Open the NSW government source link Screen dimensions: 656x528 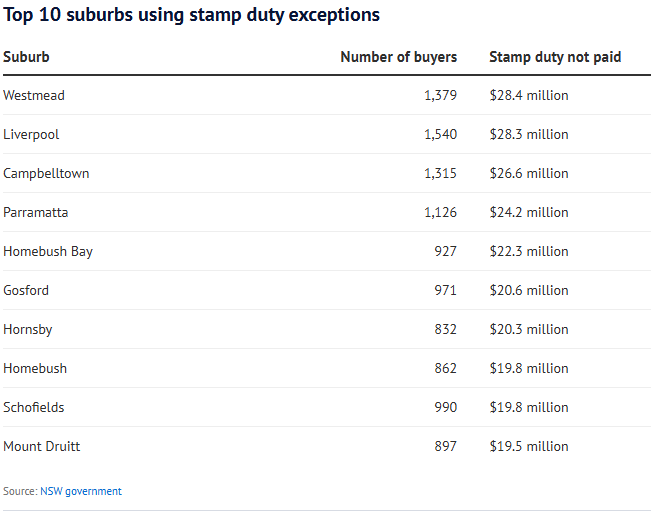tap(80, 491)
